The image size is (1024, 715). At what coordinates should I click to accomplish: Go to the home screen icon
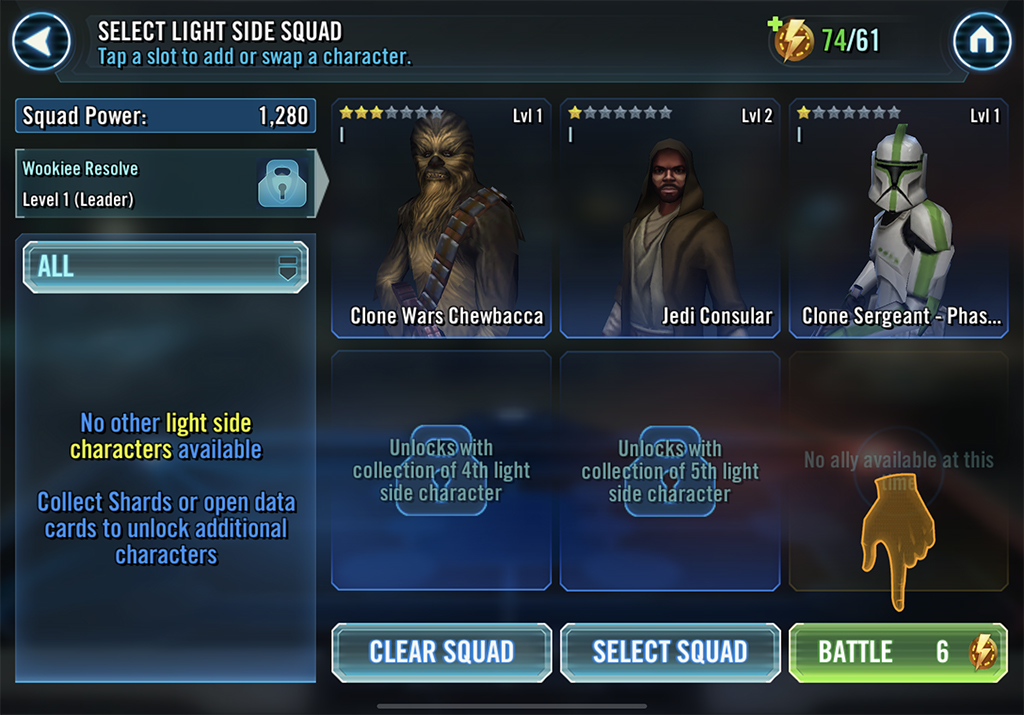pos(982,41)
